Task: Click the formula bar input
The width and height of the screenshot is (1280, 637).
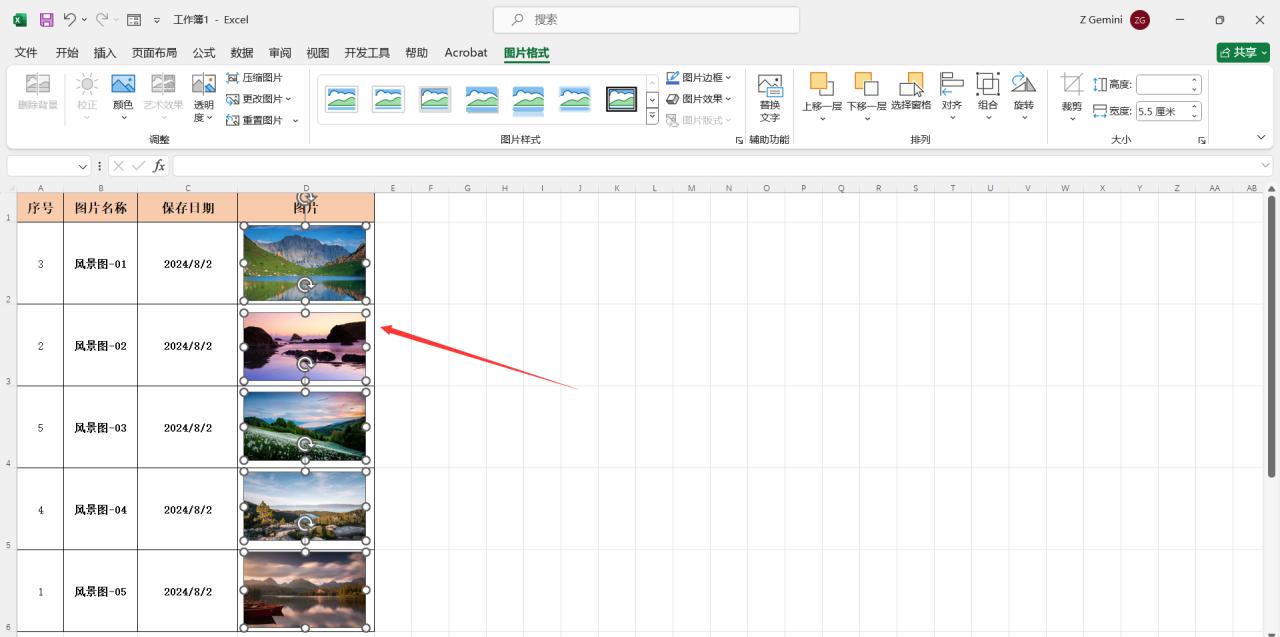Action: [x=714, y=166]
